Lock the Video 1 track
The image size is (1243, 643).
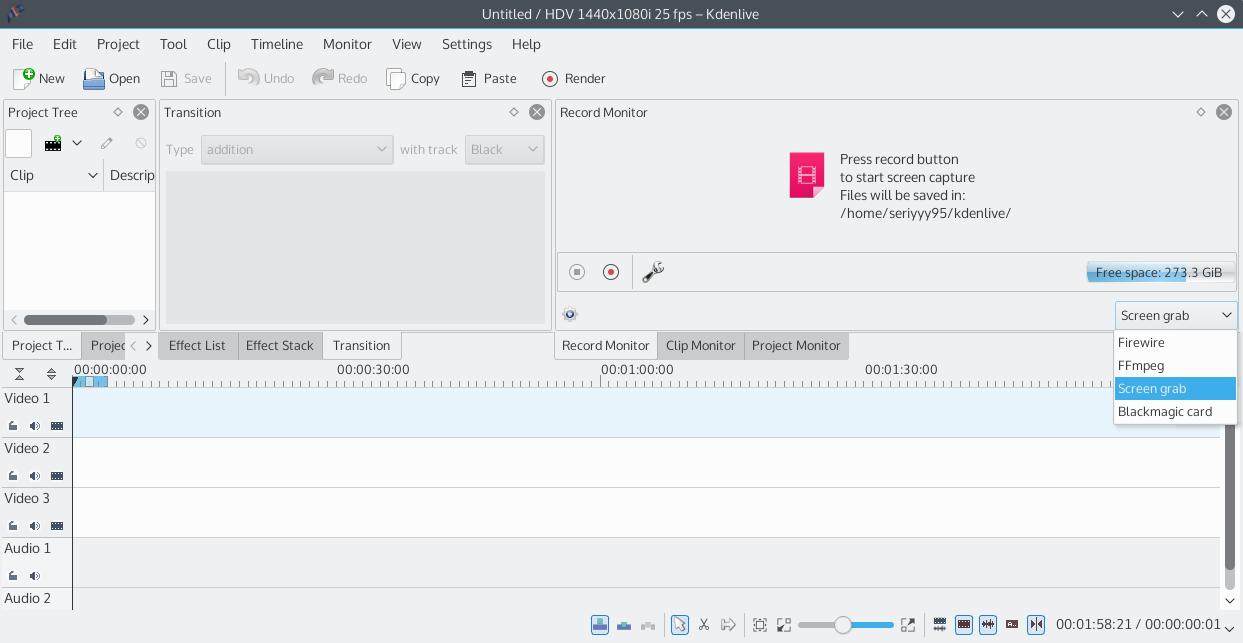13,426
